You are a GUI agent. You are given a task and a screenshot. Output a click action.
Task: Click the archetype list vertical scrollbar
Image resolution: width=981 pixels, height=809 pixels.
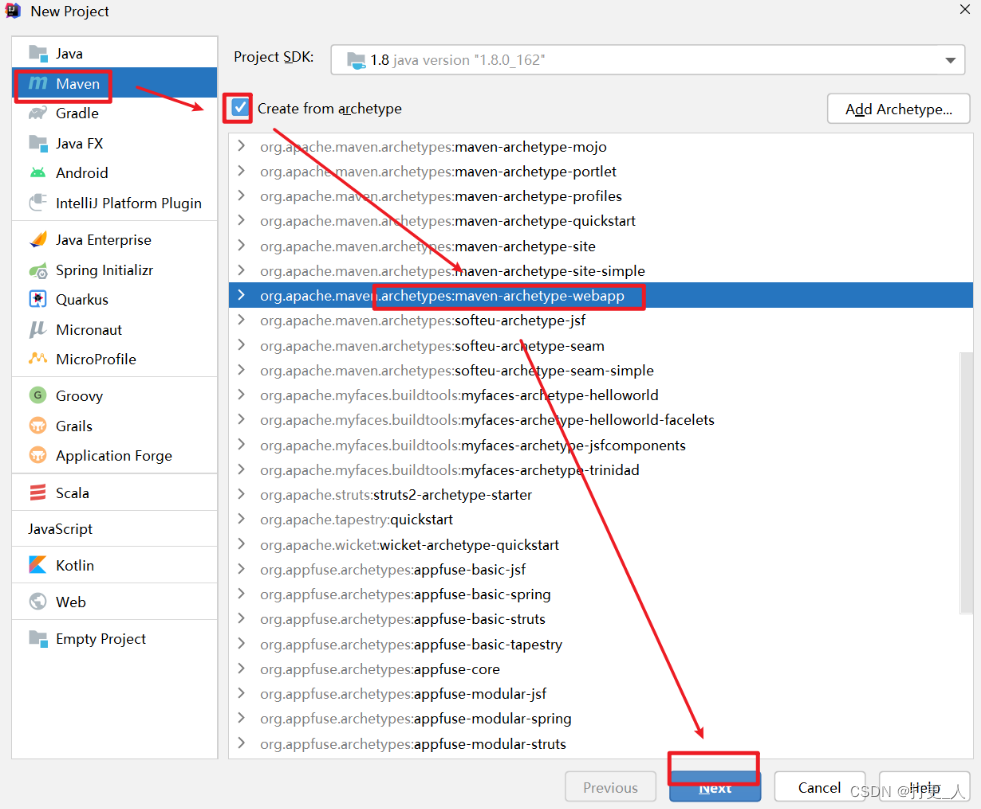point(966,482)
